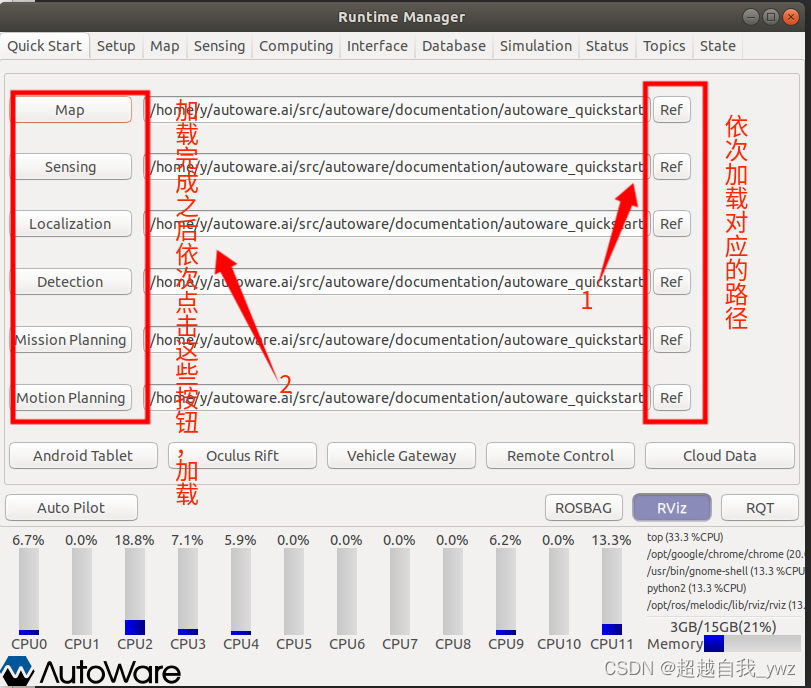Image resolution: width=811 pixels, height=688 pixels.
Task: Open the Remote Control option
Action: click(560, 455)
